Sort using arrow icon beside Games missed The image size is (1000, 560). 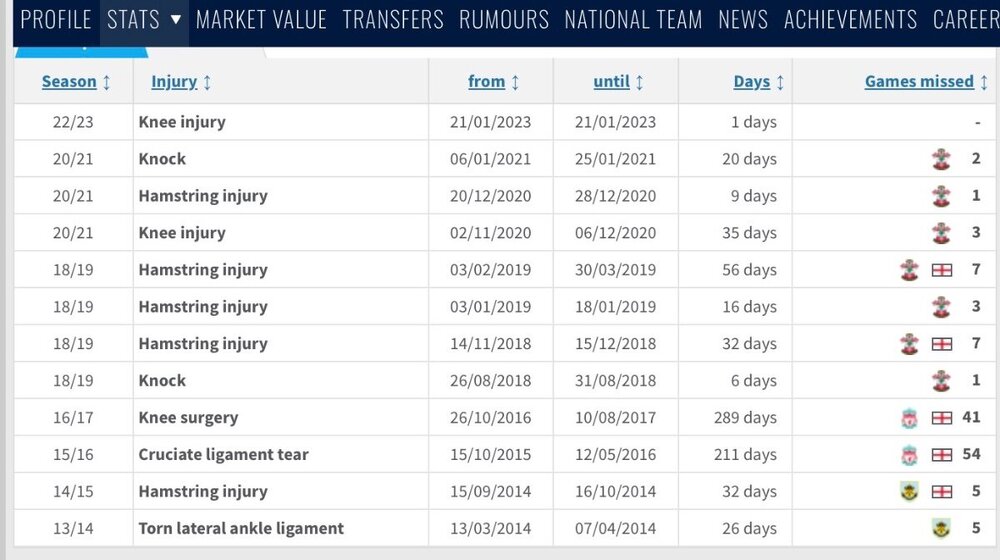984,82
